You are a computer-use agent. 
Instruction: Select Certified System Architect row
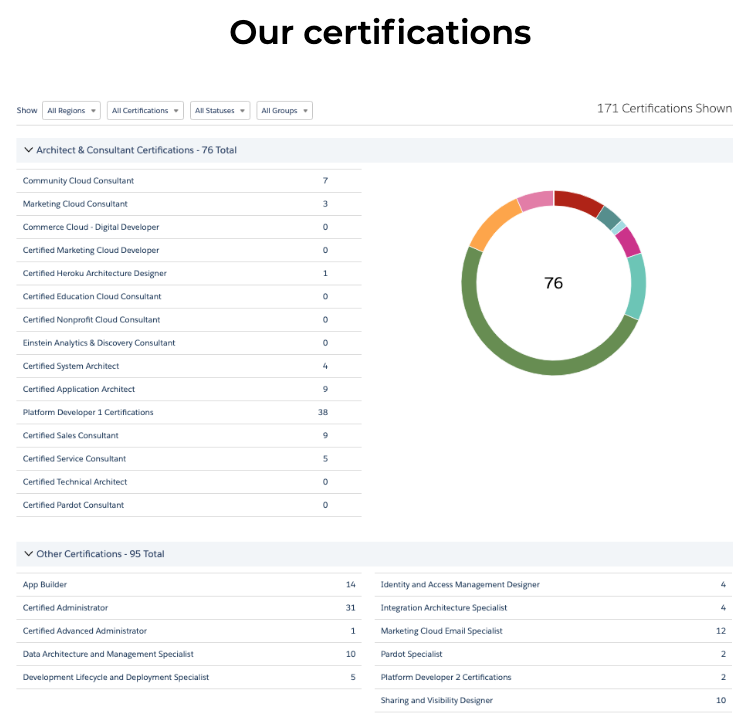(x=189, y=366)
